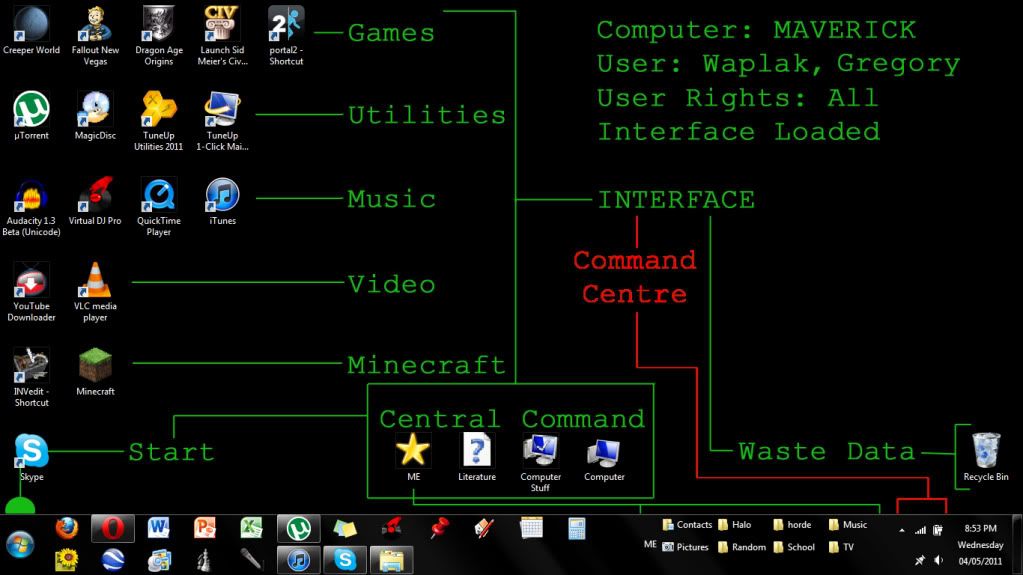Open the calendar icon on the taskbar
The width and height of the screenshot is (1023, 575).
pos(531,528)
